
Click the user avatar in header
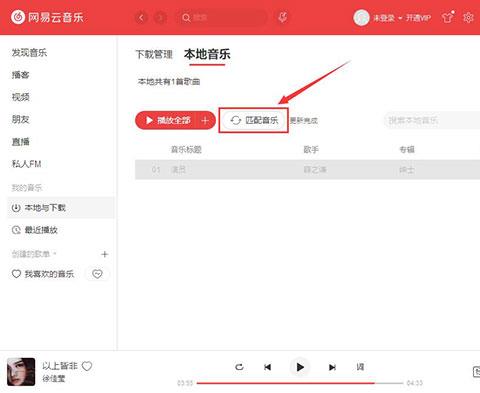[x=361, y=17]
